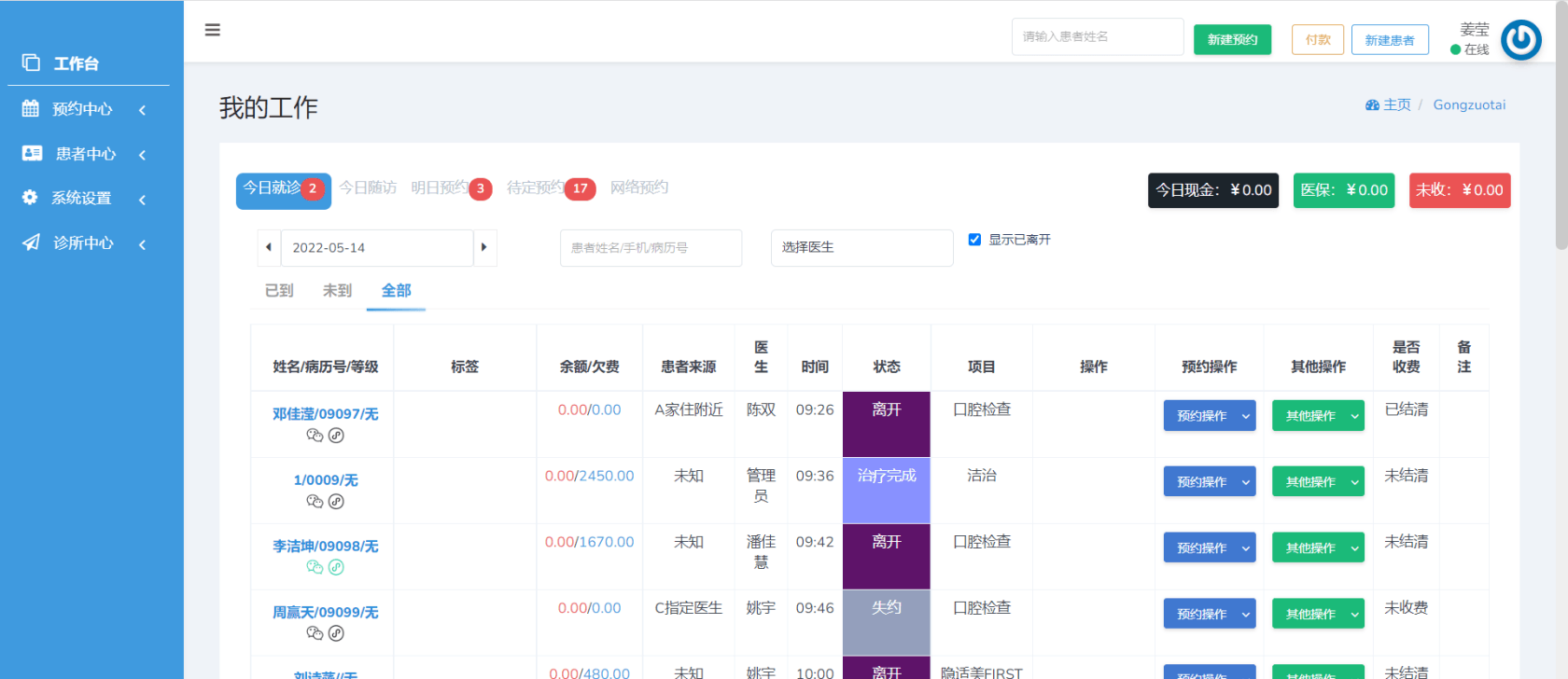
Task: Go to next date arrow
Action: (x=484, y=248)
